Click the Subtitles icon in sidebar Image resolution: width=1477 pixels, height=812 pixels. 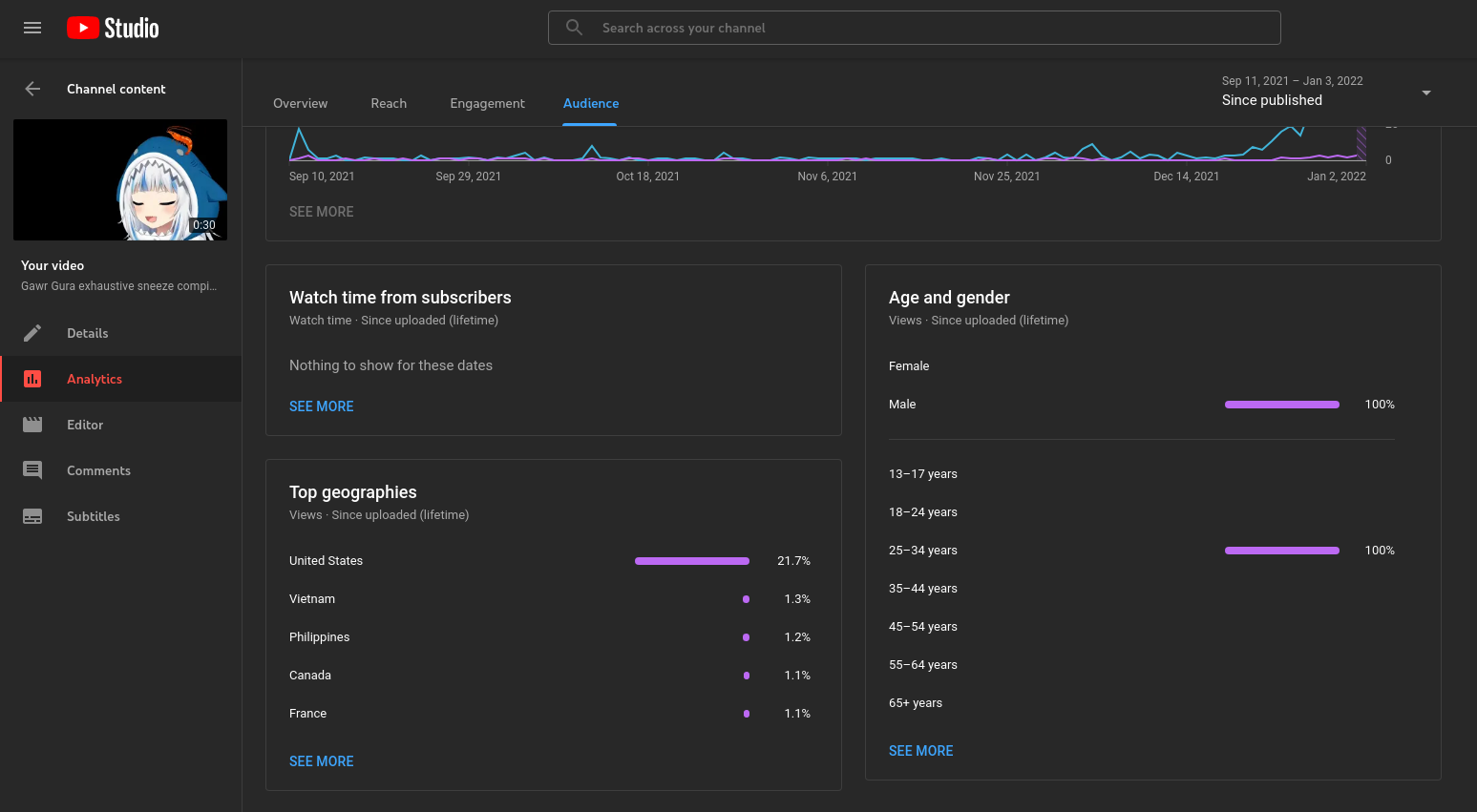coord(32,516)
